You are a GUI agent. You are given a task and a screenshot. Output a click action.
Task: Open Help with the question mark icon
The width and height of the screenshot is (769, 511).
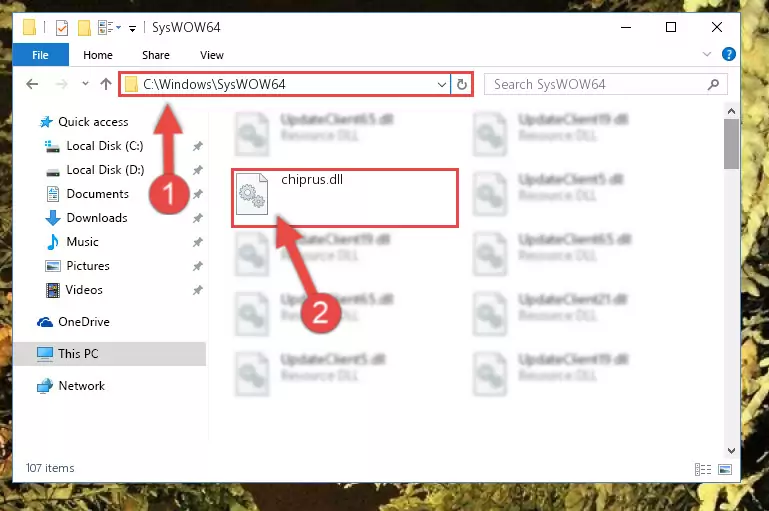click(x=728, y=54)
